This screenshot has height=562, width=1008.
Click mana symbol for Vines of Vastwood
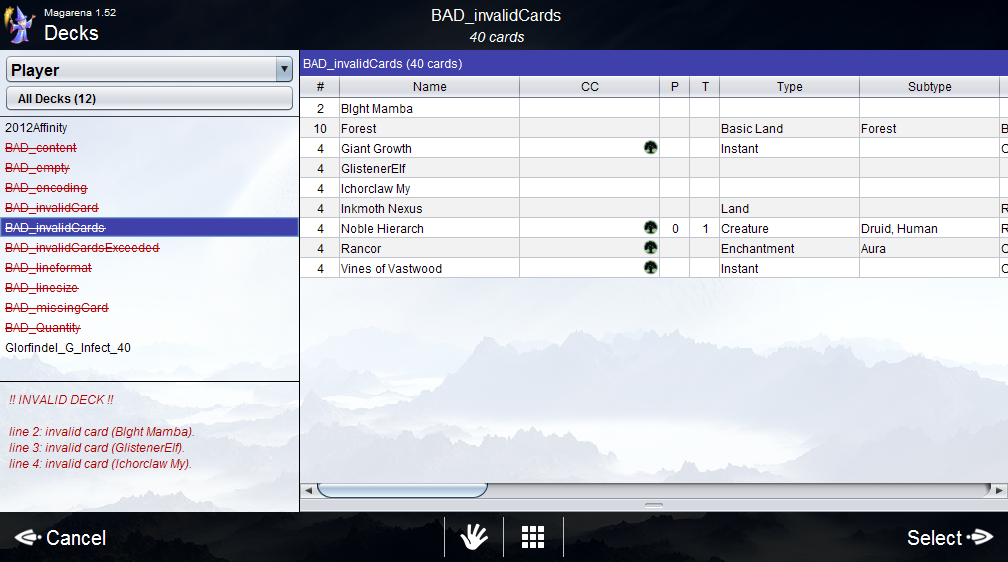650,268
